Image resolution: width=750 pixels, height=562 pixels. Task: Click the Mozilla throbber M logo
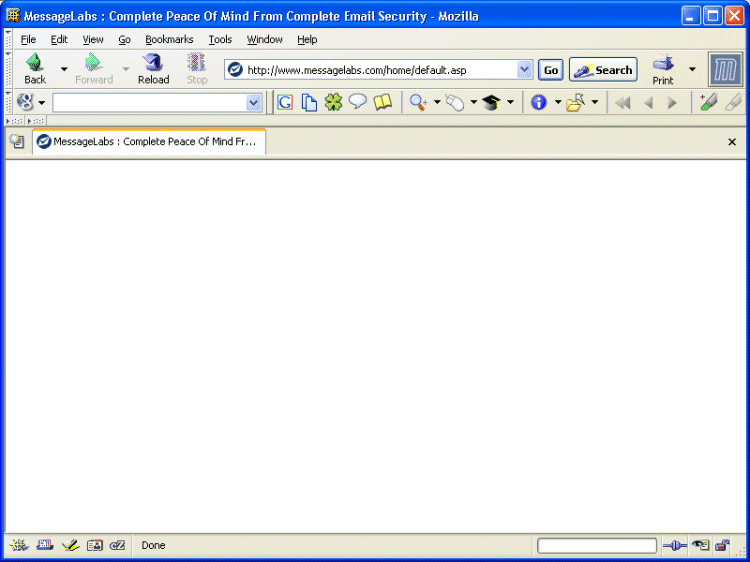726,70
